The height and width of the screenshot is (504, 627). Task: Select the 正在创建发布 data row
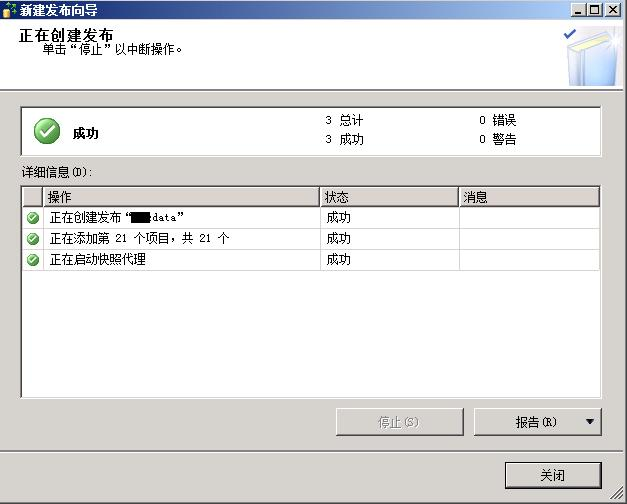(311, 218)
